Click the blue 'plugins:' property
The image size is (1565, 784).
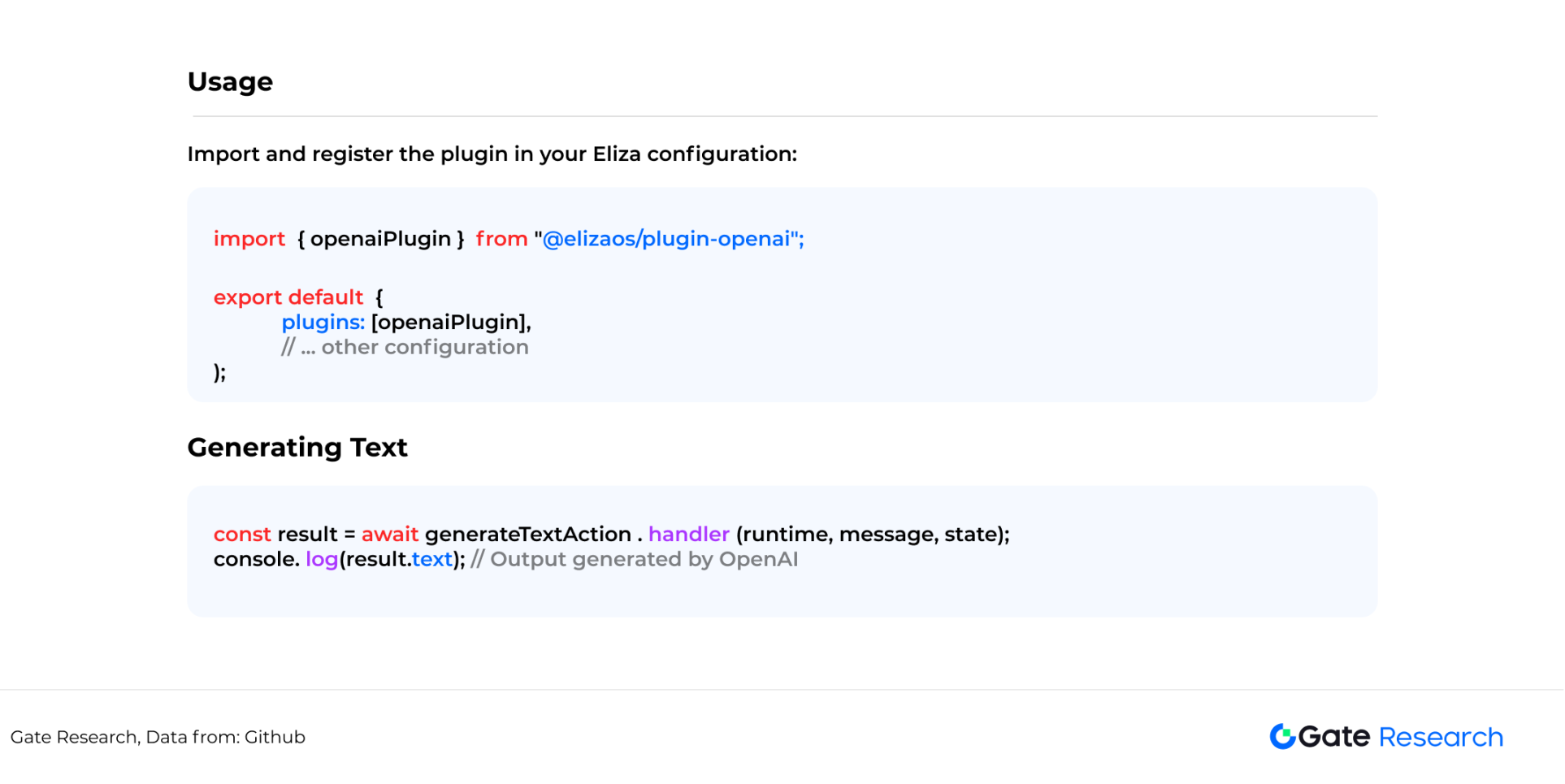pyautogui.click(x=323, y=323)
